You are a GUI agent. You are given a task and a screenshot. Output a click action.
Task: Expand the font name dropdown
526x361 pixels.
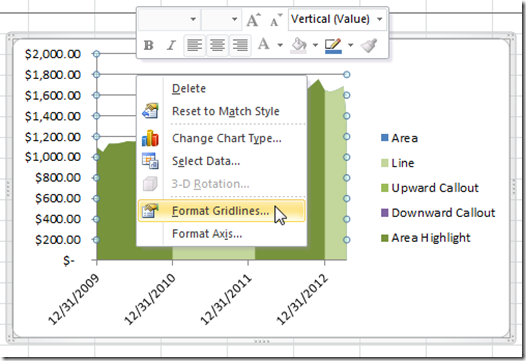[x=193, y=19]
